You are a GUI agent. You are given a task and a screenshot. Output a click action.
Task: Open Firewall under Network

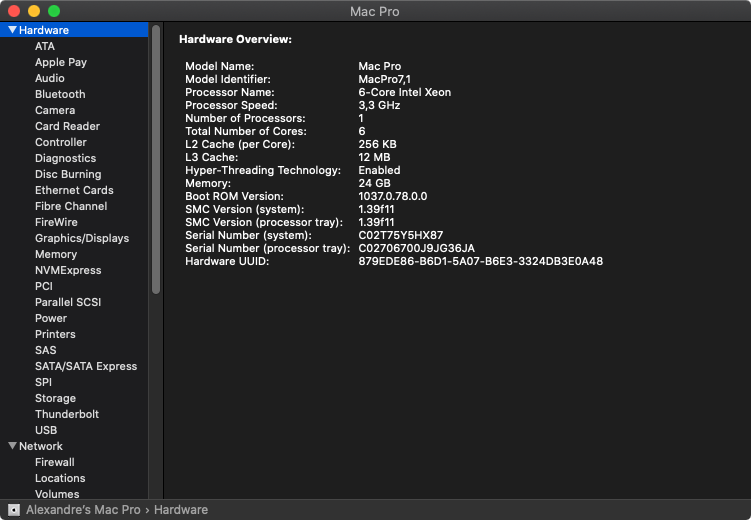[x=55, y=462]
